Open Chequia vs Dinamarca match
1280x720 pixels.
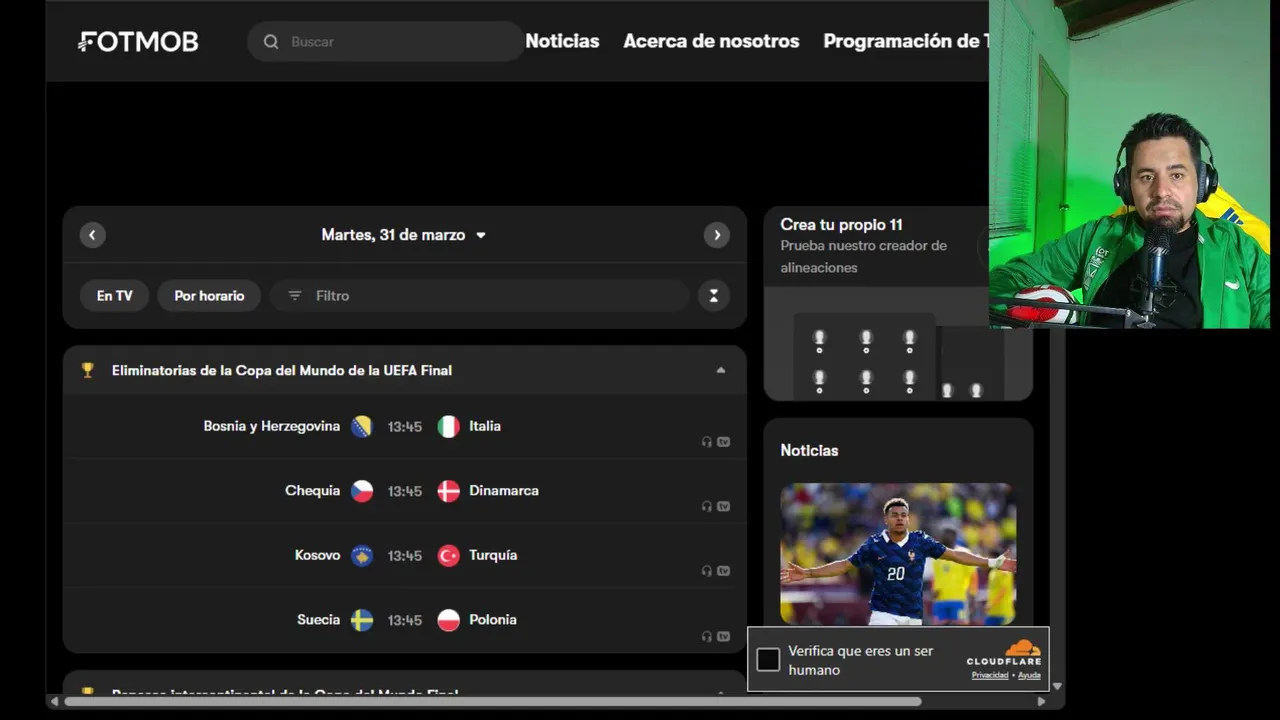click(x=404, y=491)
